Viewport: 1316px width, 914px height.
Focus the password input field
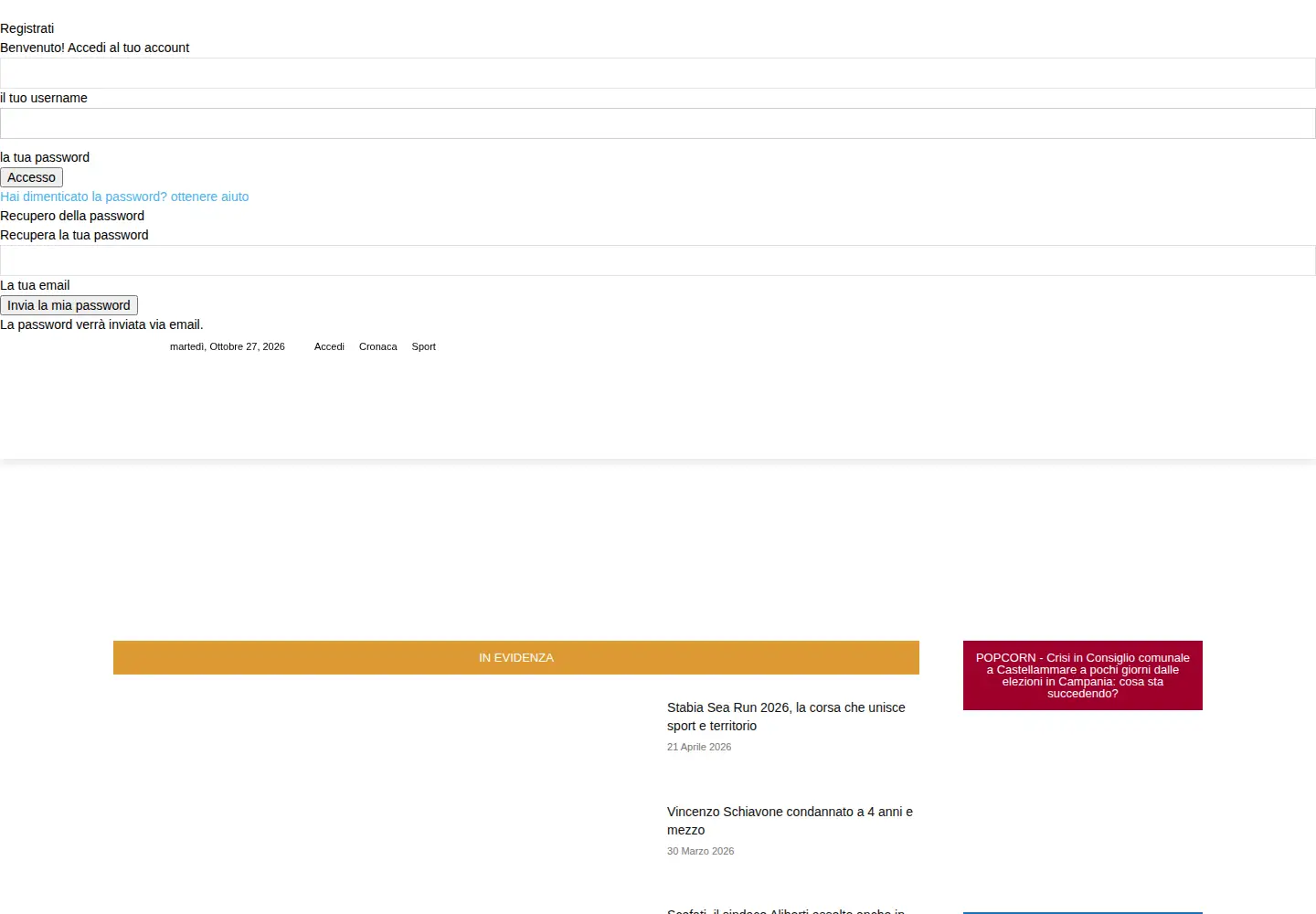click(658, 123)
